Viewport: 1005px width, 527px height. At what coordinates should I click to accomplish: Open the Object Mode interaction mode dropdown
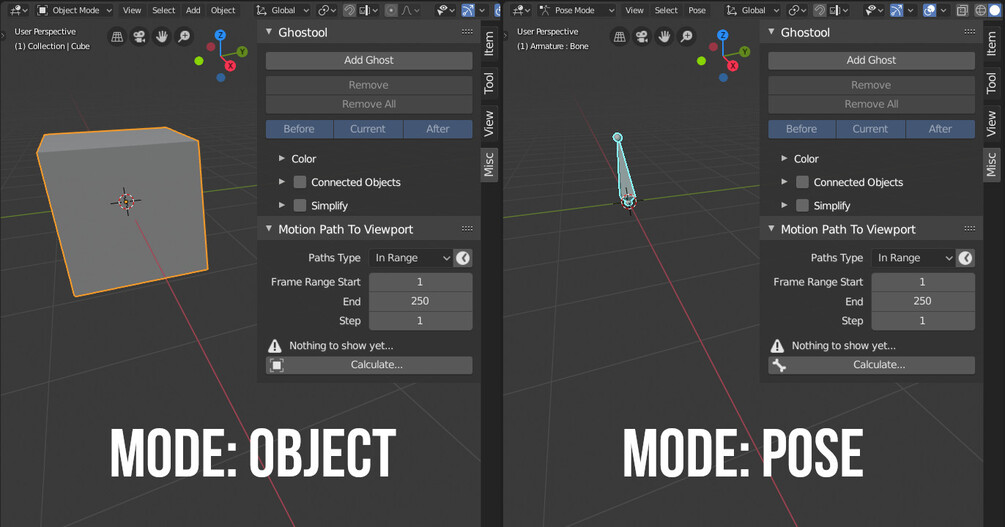[74, 10]
